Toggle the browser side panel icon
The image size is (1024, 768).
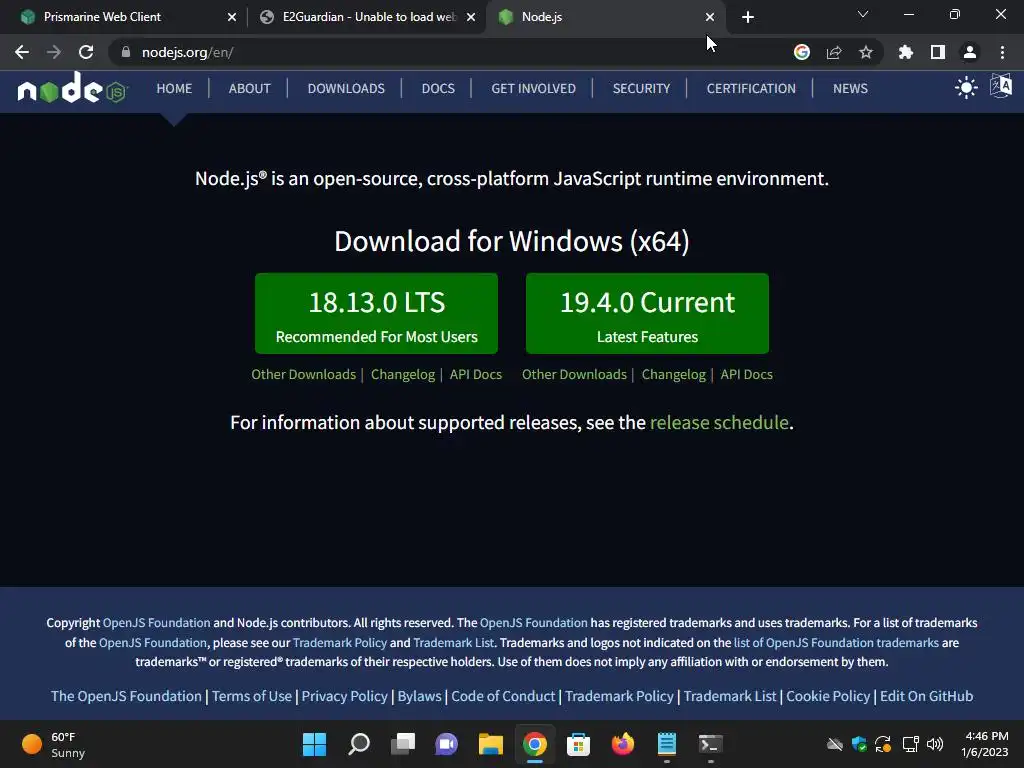[938, 52]
